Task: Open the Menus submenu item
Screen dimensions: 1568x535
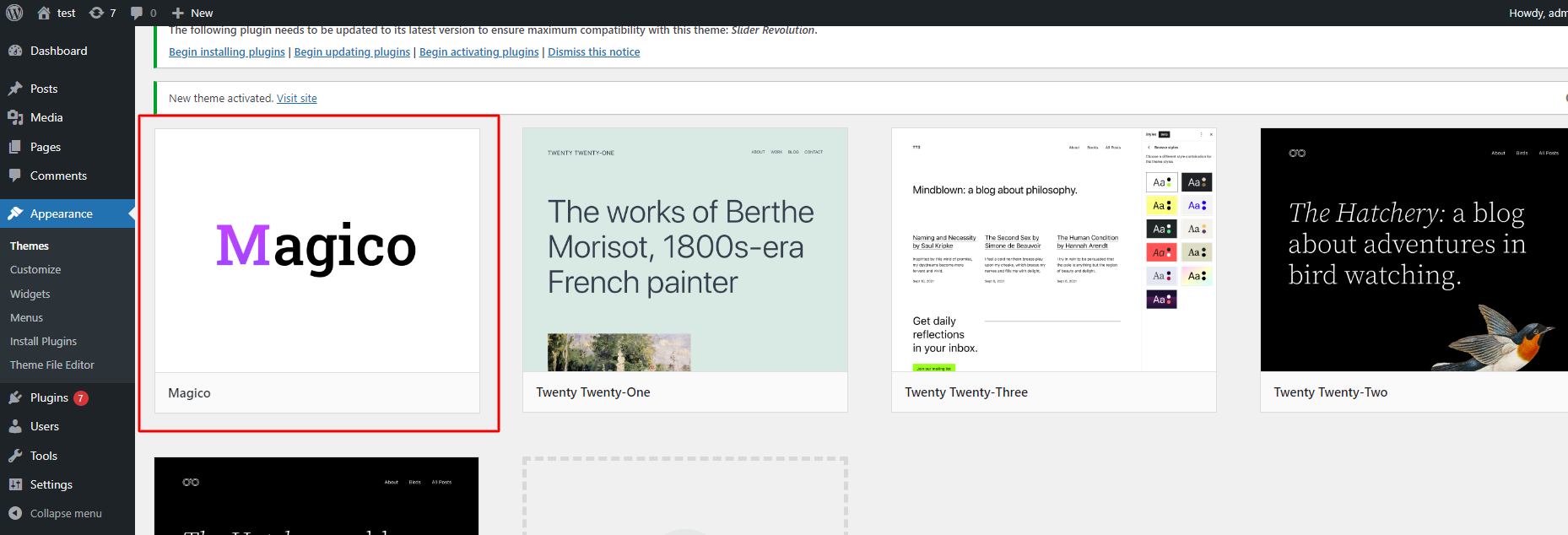Action: pyautogui.click(x=26, y=317)
